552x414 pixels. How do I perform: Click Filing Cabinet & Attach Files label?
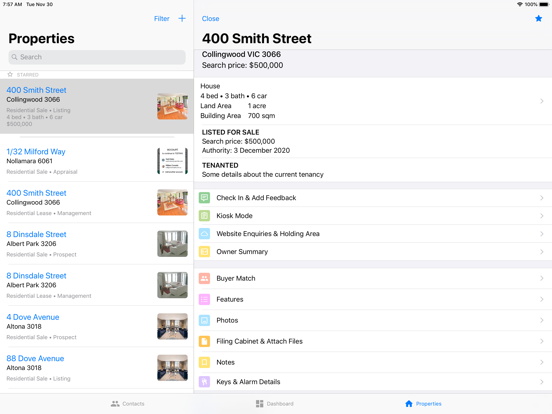259,341
